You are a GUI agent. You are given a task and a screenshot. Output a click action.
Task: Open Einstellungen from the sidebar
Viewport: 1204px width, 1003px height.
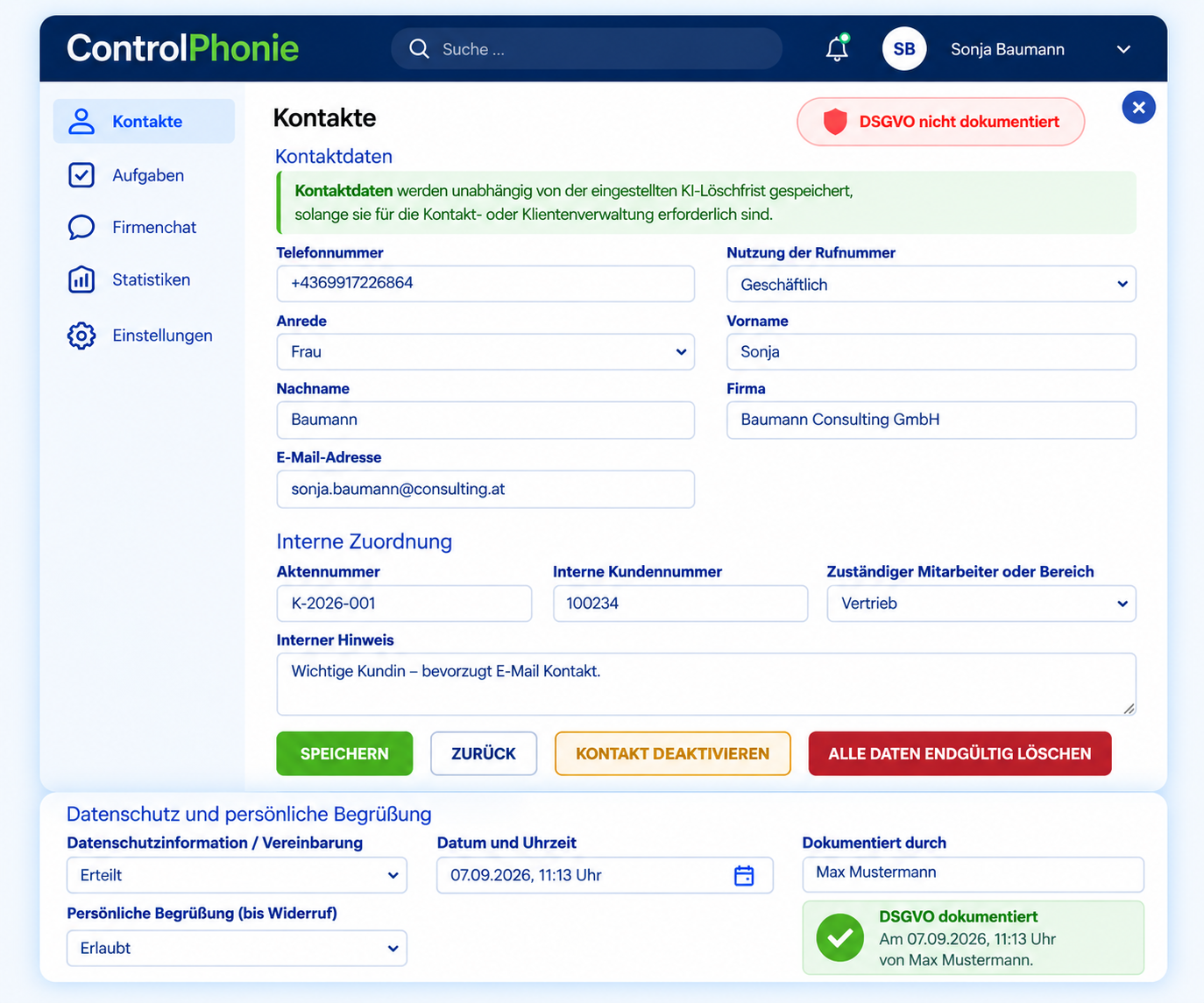tap(144, 336)
